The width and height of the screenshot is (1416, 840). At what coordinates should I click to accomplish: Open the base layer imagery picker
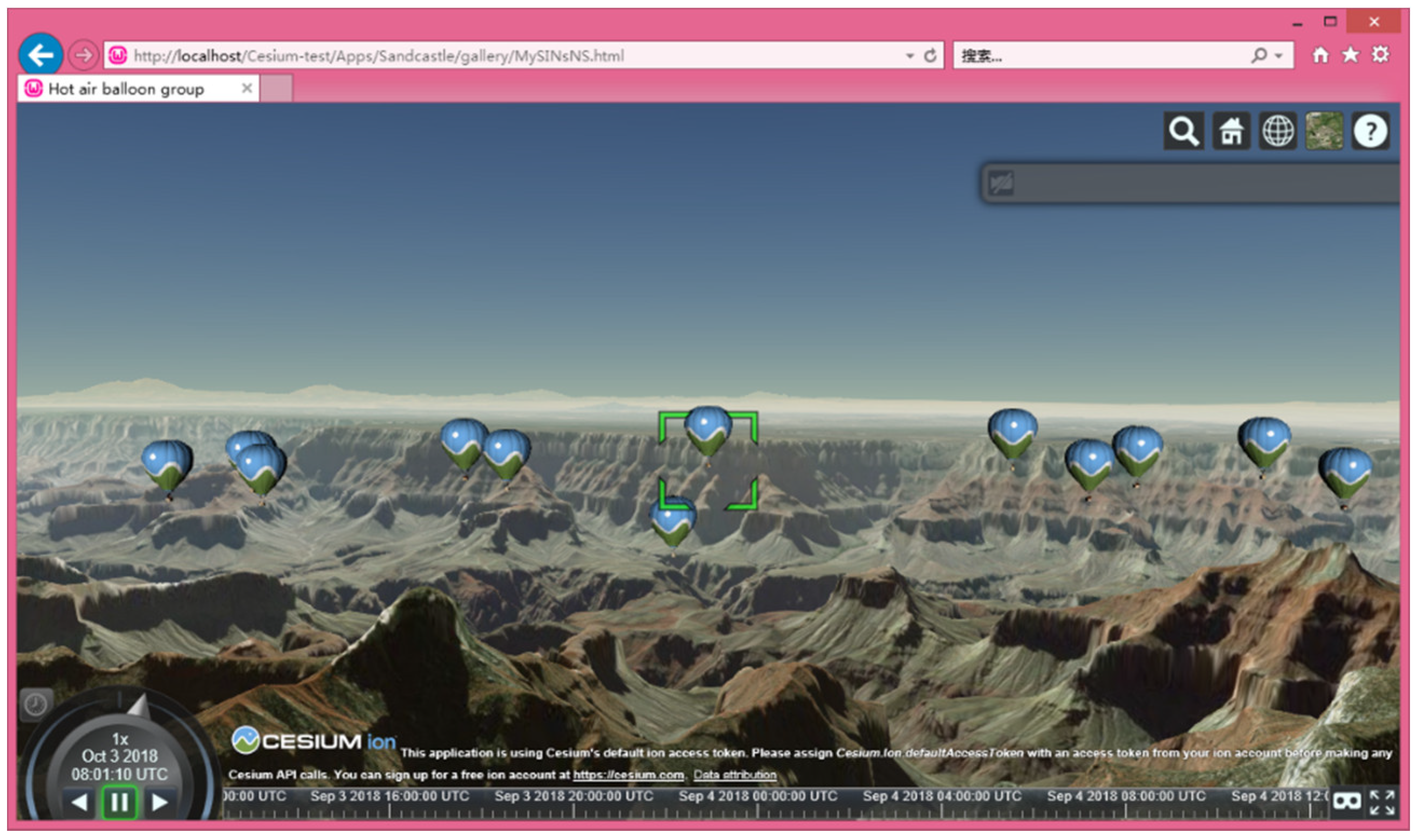click(x=1324, y=131)
